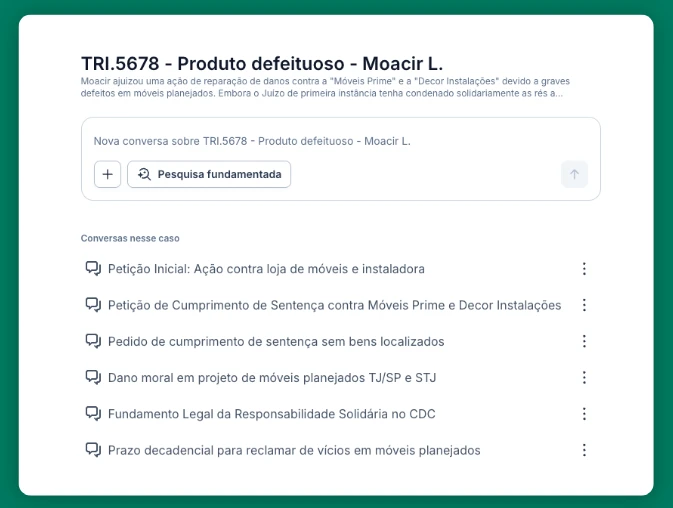Screen dimensions: 673x508
Task: Open options menu for Petição de Cumprimento de Sentença
Action: coord(584,305)
